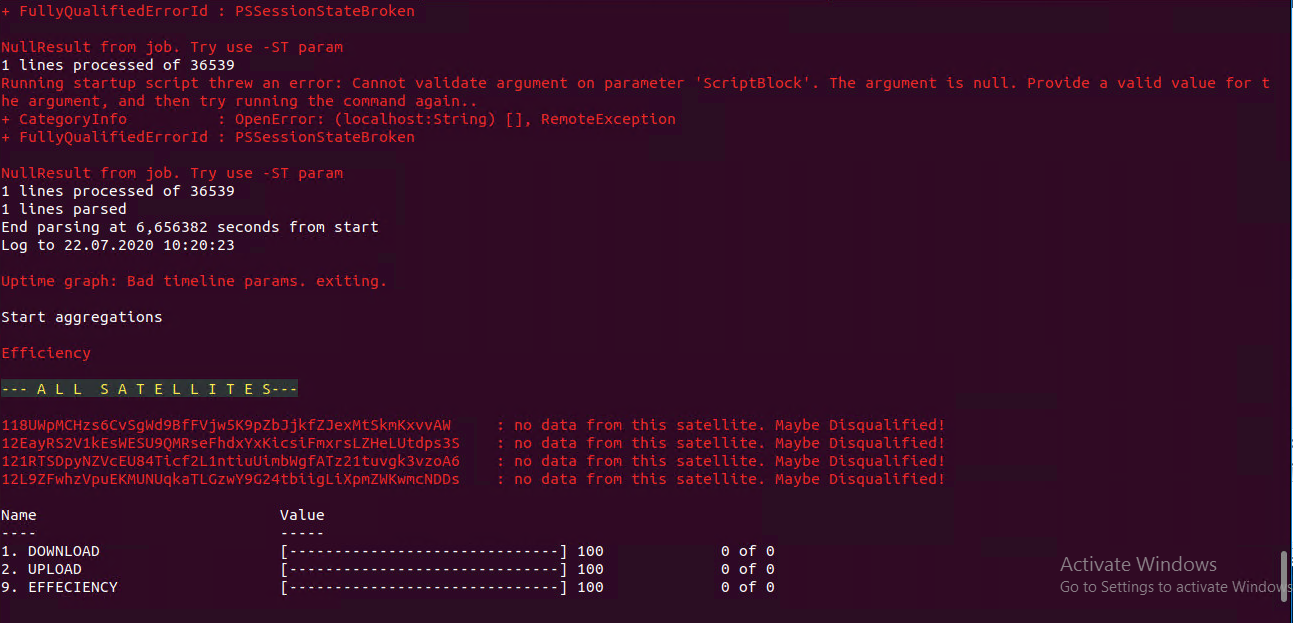The image size is (1293, 623).
Task: Click the CategoryInfo OpenError line
Action: (x=338, y=119)
